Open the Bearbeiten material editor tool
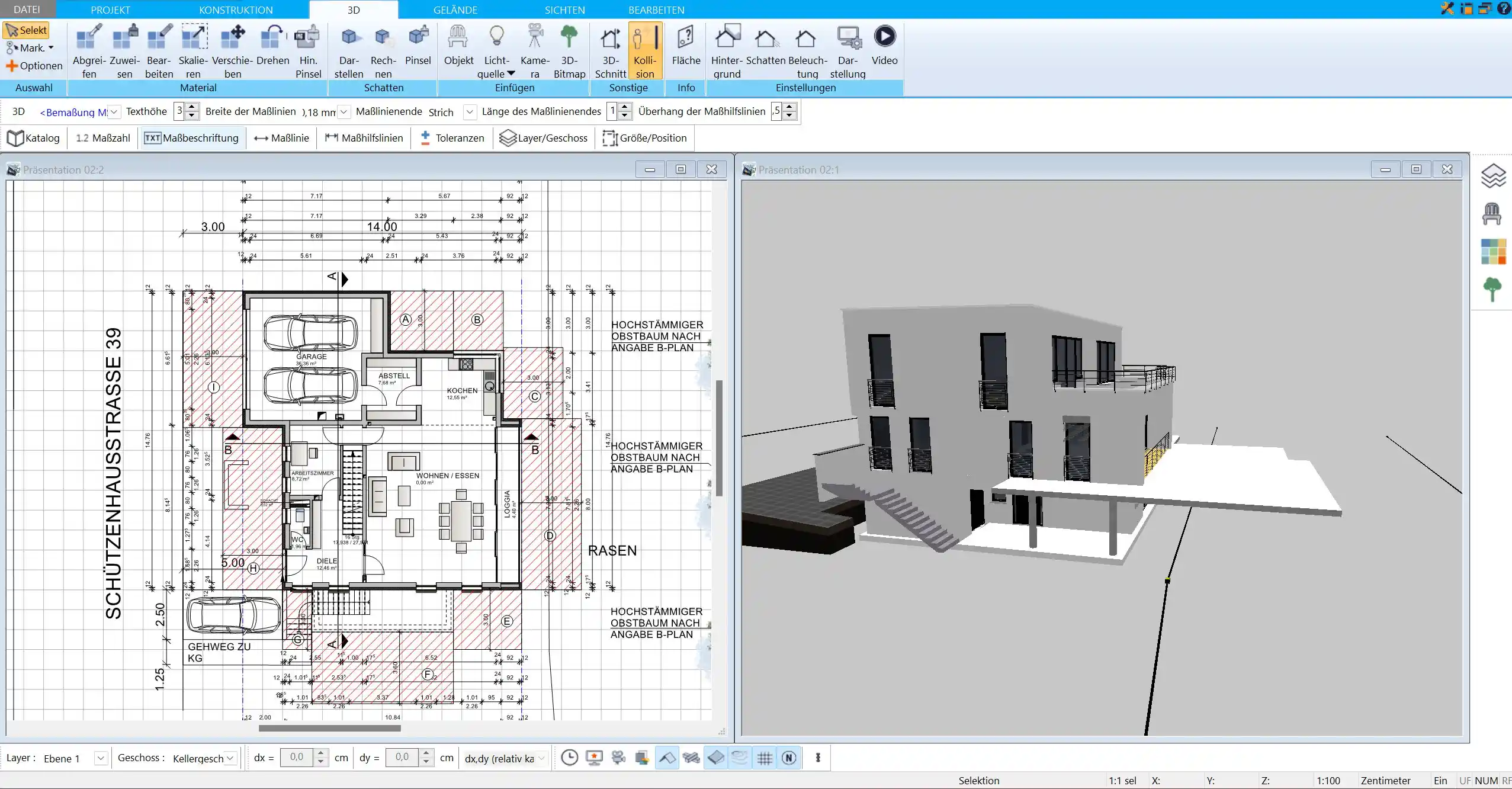 point(159,52)
